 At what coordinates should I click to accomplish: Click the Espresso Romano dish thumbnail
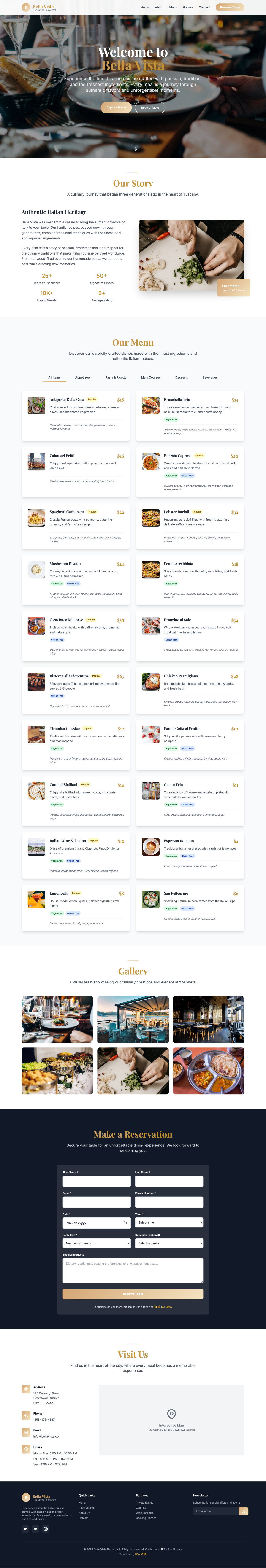(150, 847)
